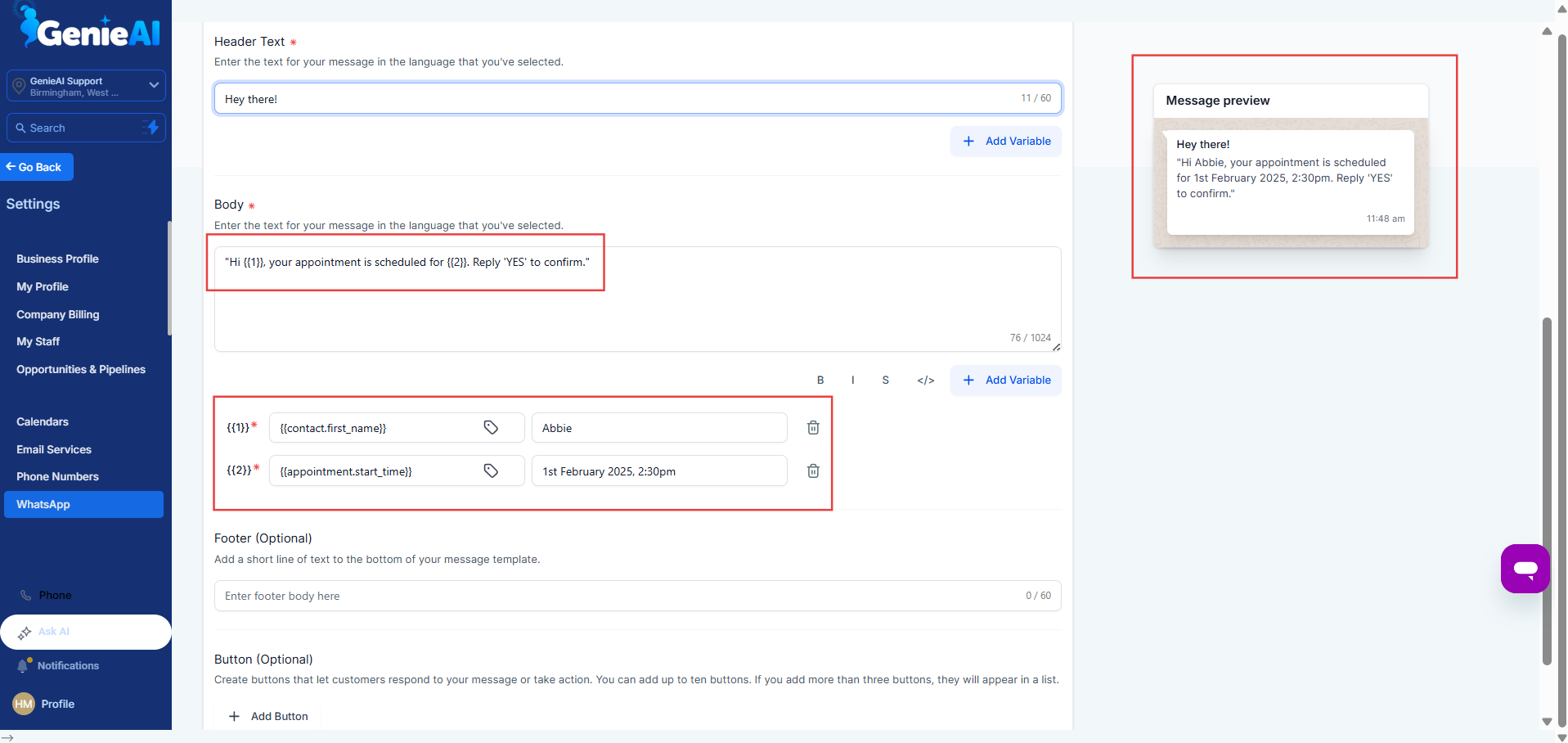Apply strikethrough formatting to the body
Viewport: 1568px width, 743px height.
(x=885, y=380)
